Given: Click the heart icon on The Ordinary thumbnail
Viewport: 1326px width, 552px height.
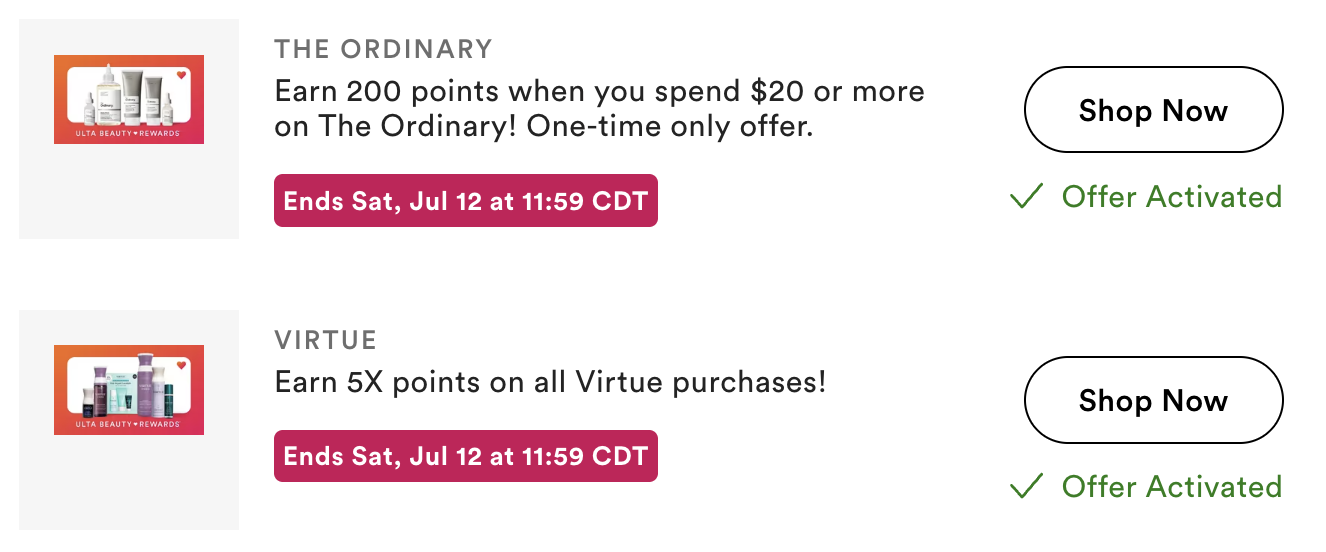Looking at the screenshot, I should point(181,75).
